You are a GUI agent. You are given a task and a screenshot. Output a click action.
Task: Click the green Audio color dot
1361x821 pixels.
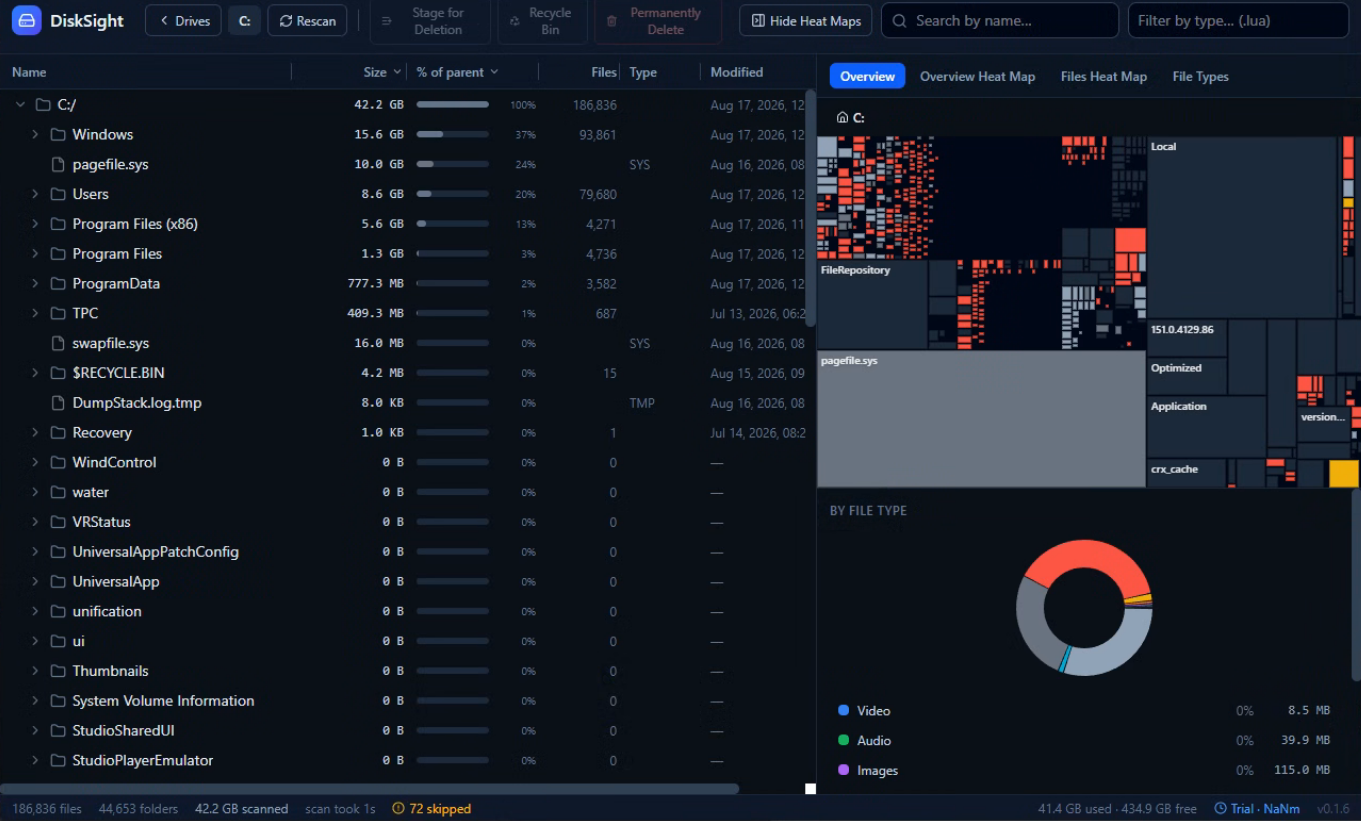pyautogui.click(x=843, y=740)
